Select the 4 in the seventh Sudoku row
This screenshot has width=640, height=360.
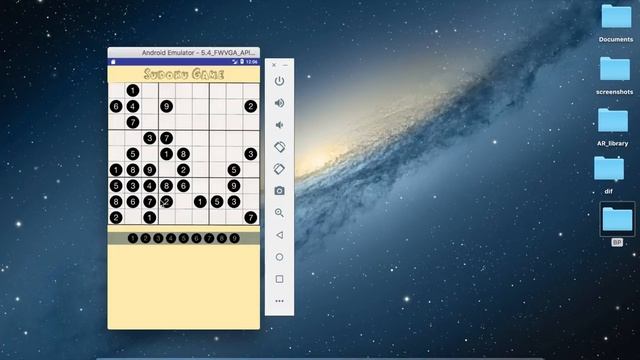point(149,186)
